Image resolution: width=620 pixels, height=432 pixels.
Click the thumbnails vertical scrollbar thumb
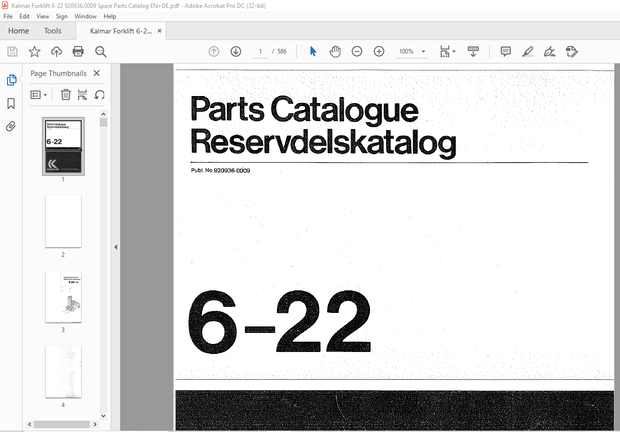click(103, 123)
